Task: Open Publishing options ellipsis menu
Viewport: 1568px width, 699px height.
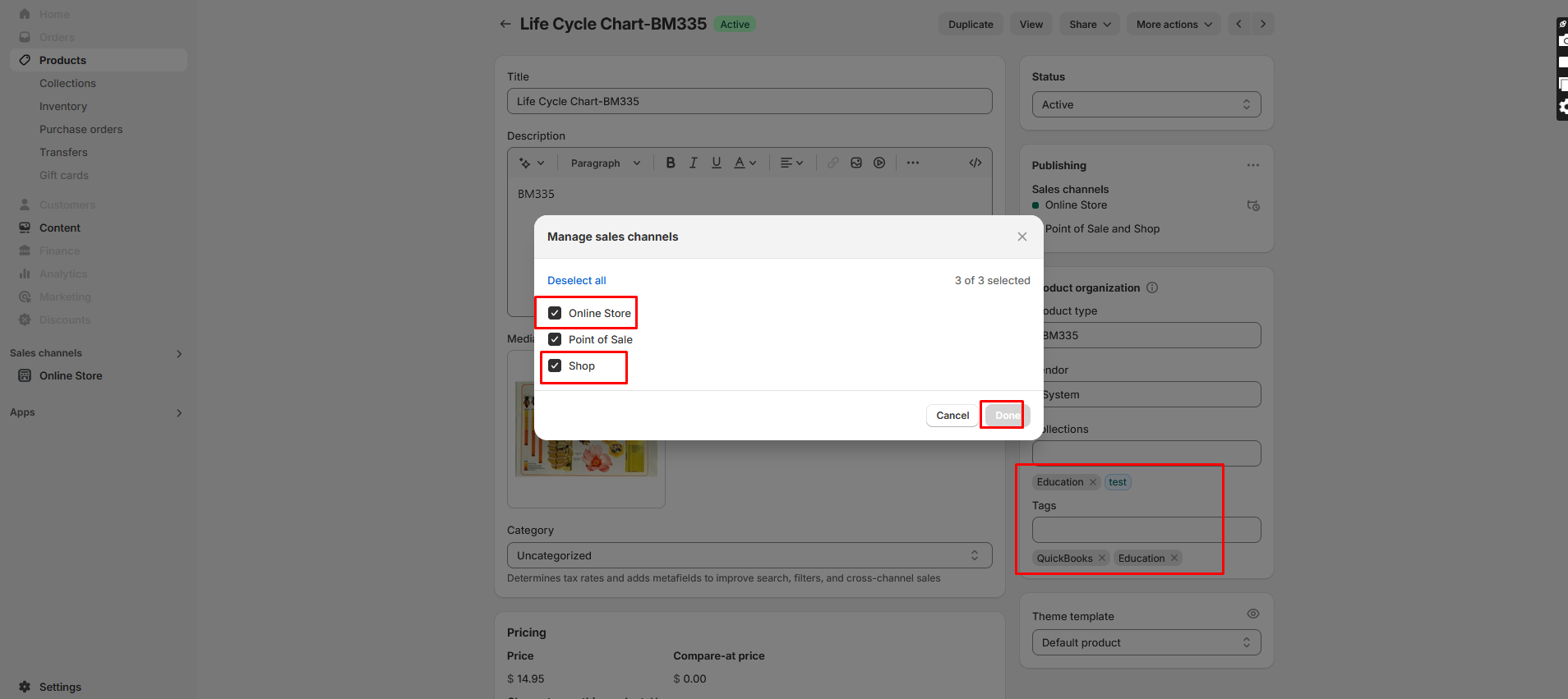Action: tap(1252, 165)
